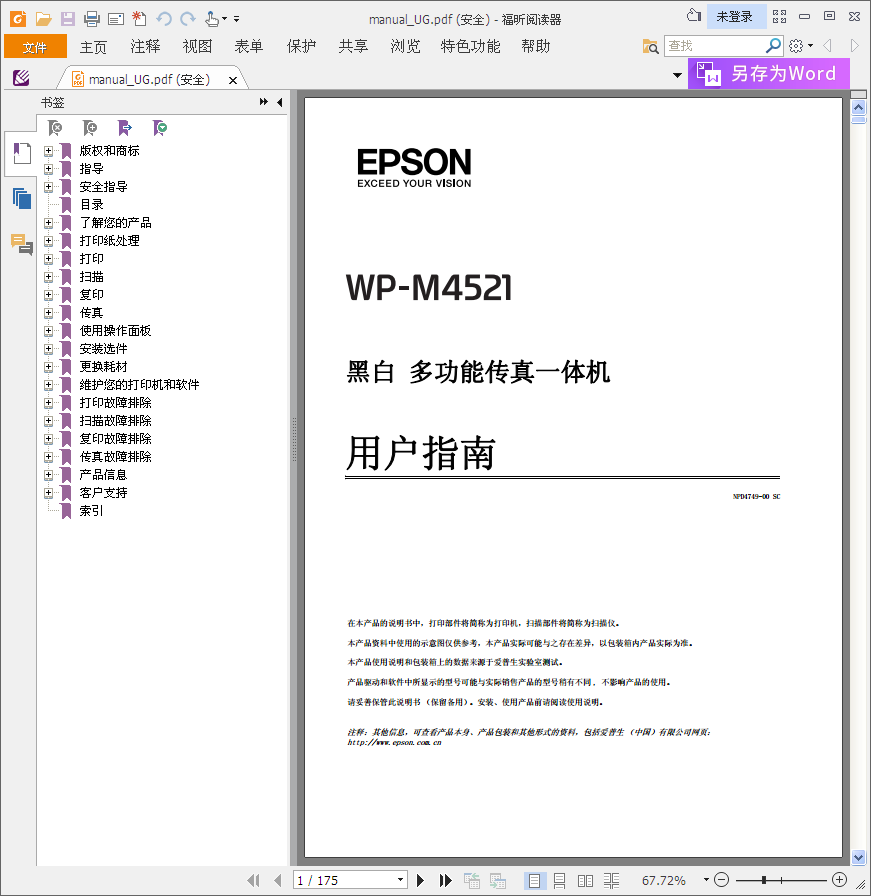The image size is (871, 896).
Task: Click the scroll up arrow of document scrollbar
Action: click(x=858, y=107)
